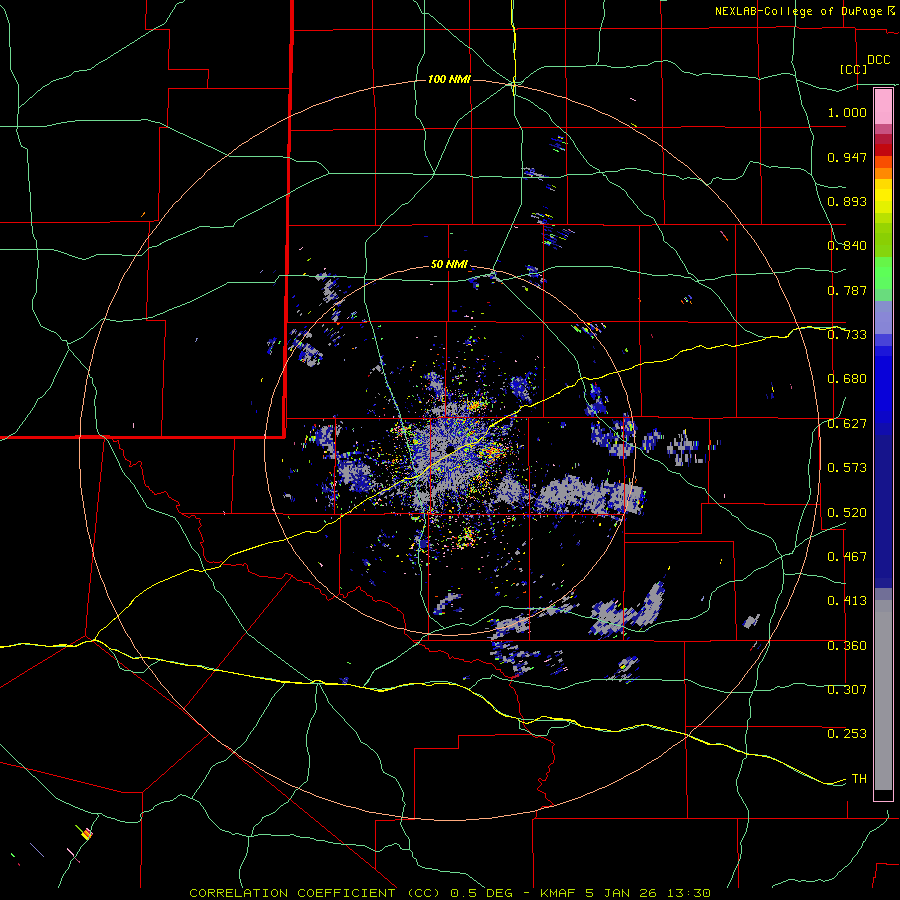
Task: Click the [CC] legend label
Action: 854,69
